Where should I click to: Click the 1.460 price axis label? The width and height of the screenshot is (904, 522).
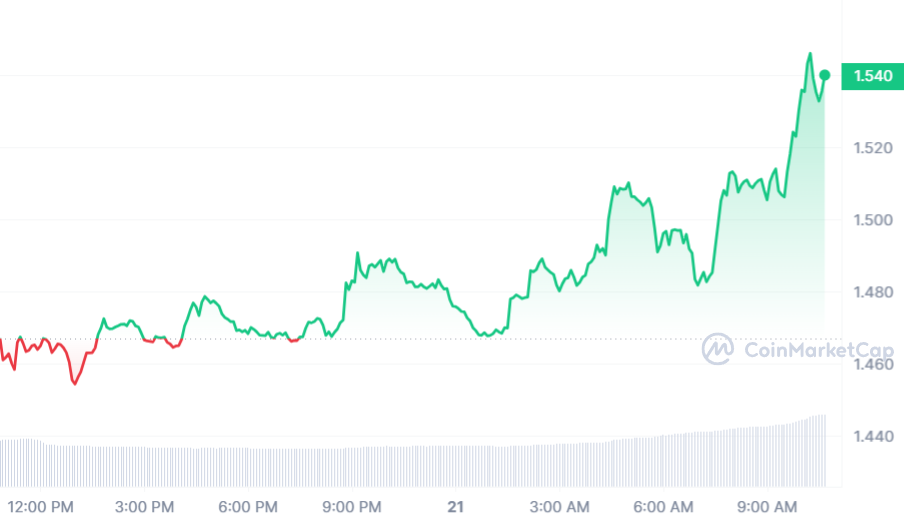(x=873, y=365)
